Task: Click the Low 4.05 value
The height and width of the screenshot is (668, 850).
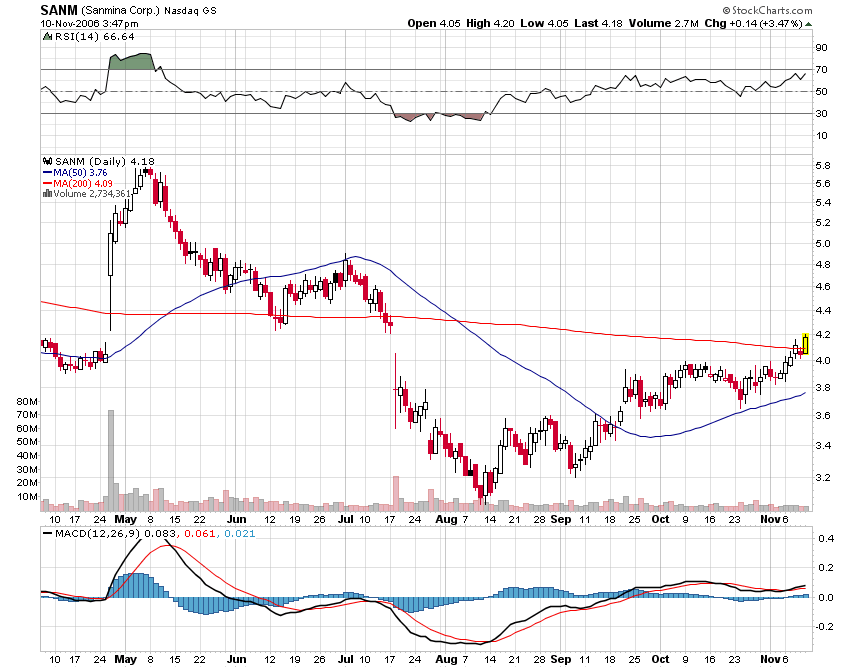Action: point(544,23)
